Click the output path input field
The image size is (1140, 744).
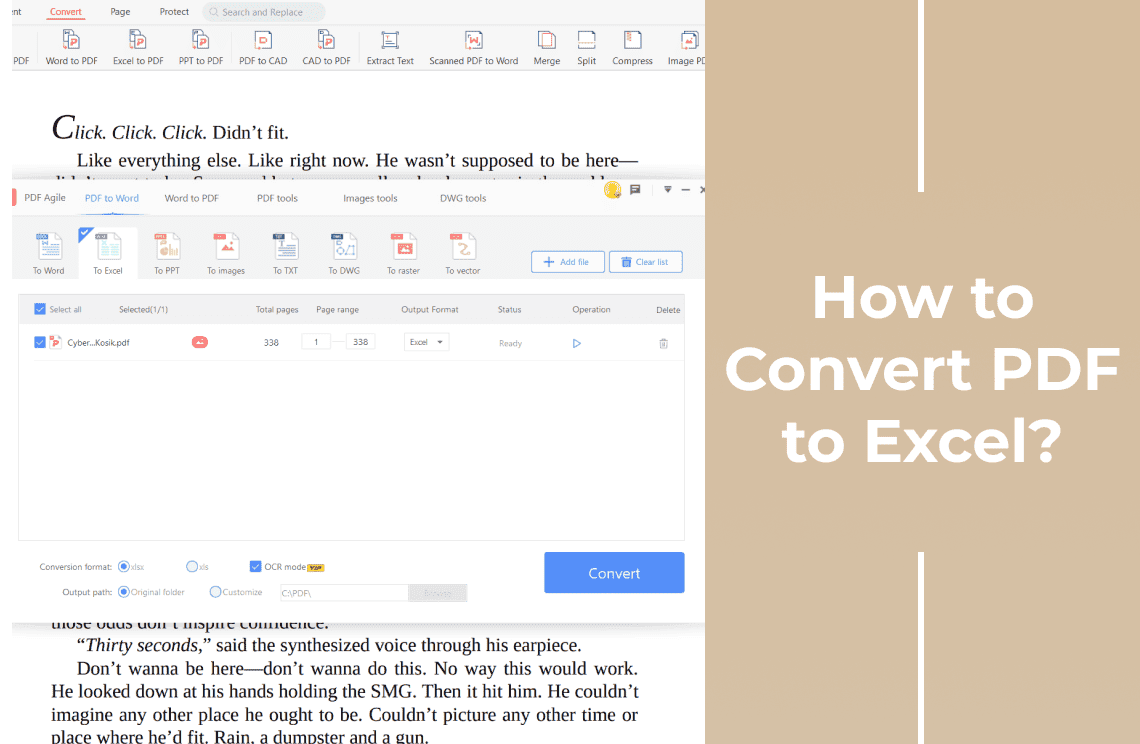coord(344,592)
